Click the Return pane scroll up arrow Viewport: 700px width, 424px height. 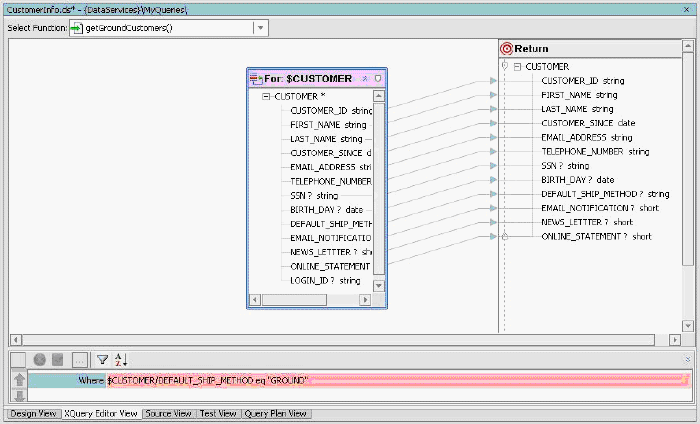pos(688,46)
